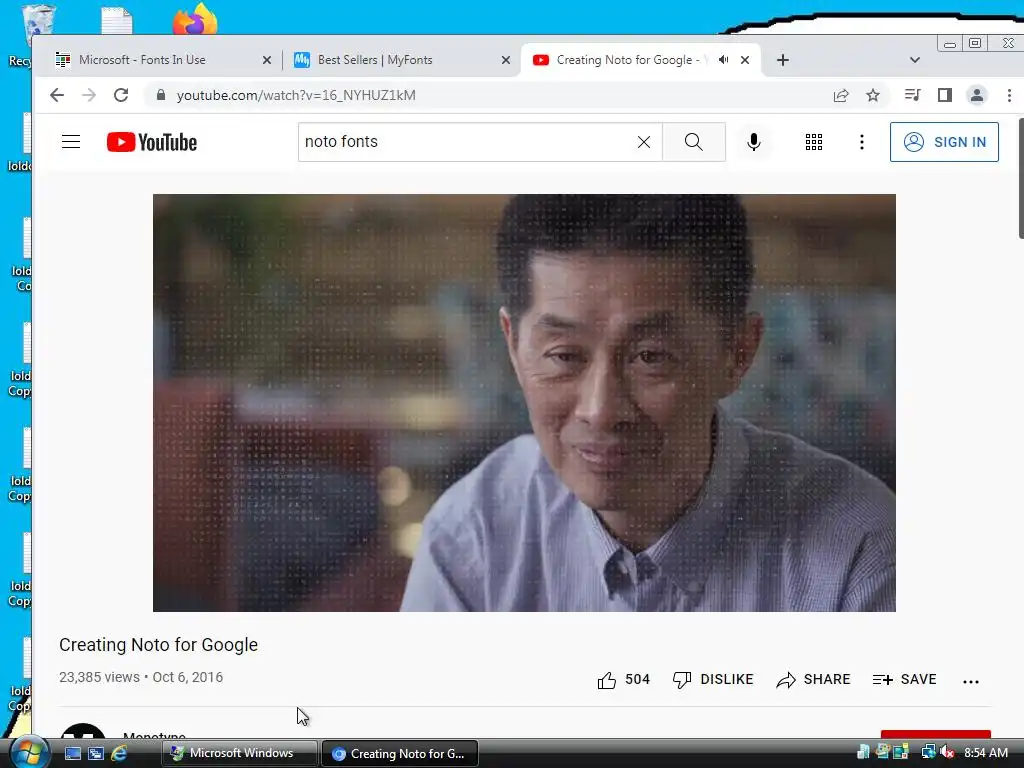The image size is (1024, 768).
Task: Open the YouTube apps grid
Action: coord(814,142)
